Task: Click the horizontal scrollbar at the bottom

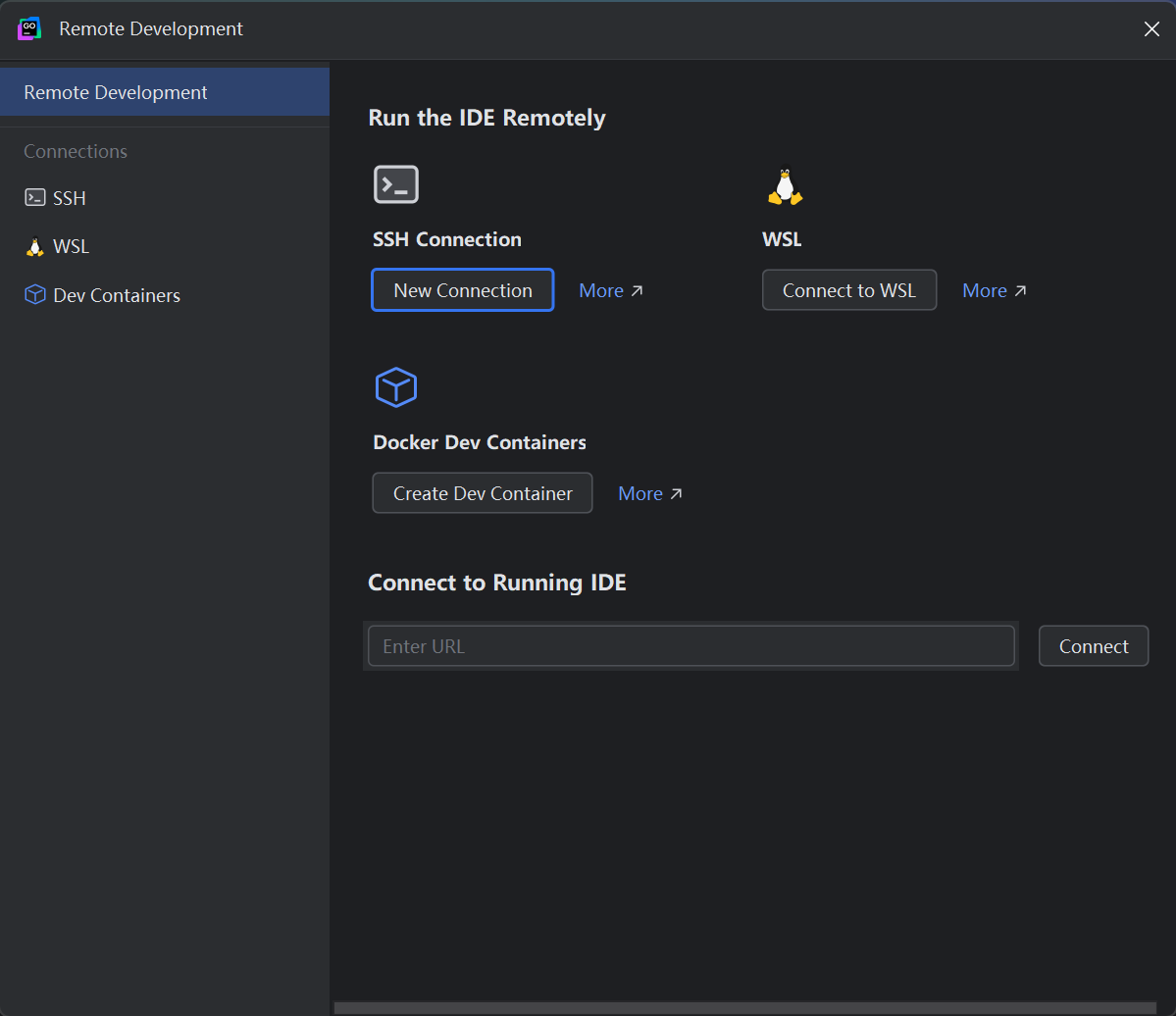Action: click(745, 1007)
